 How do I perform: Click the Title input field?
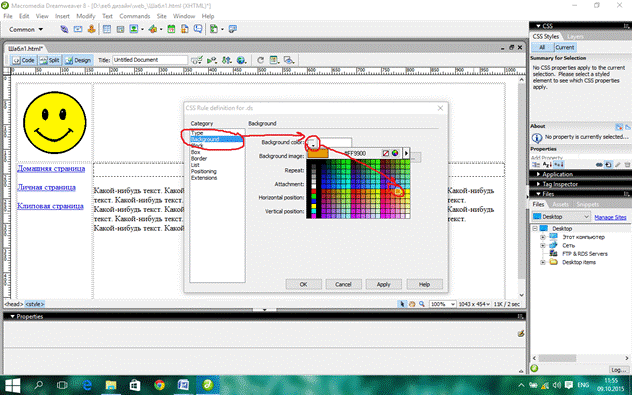[150, 60]
